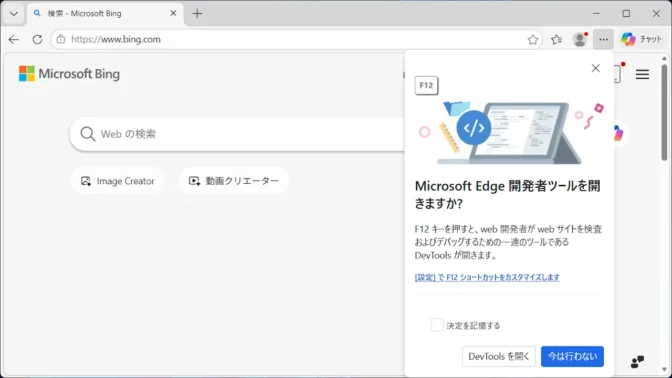This screenshot has height=378, width=672.
Task: Click 今は行わない button
Action: [572, 356]
